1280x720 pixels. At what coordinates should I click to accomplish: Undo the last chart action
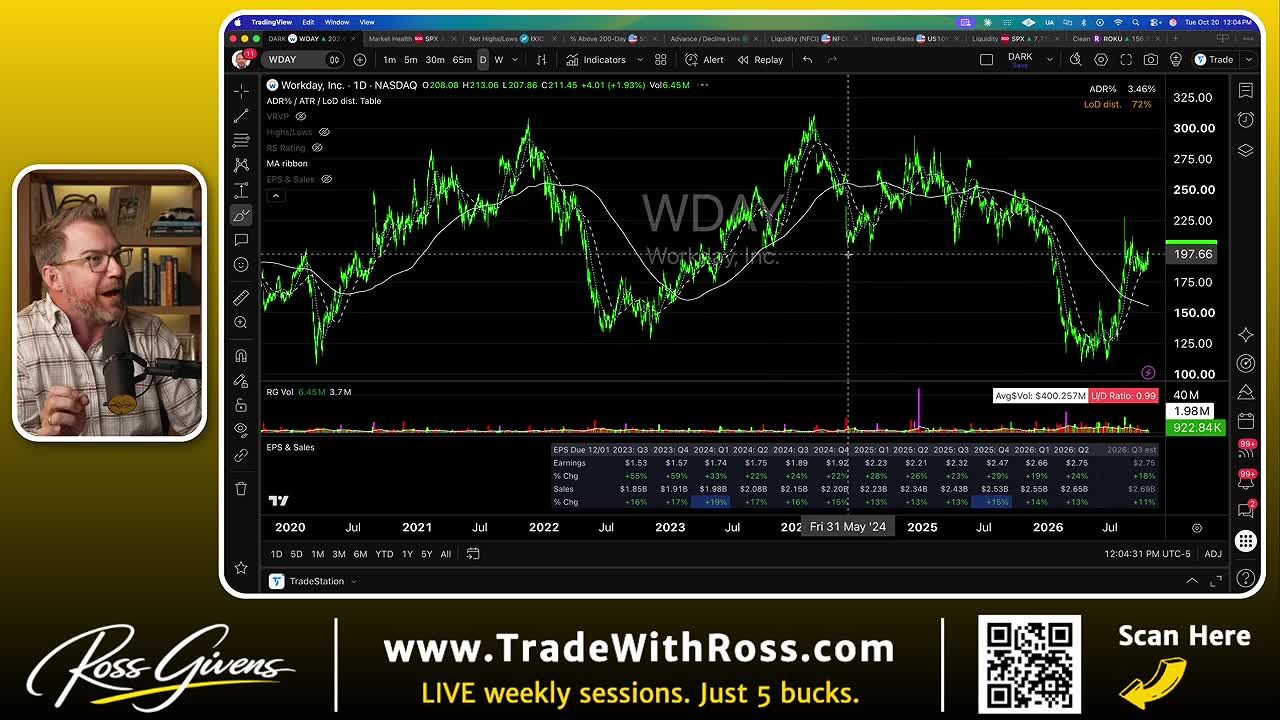(x=807, y=60)
